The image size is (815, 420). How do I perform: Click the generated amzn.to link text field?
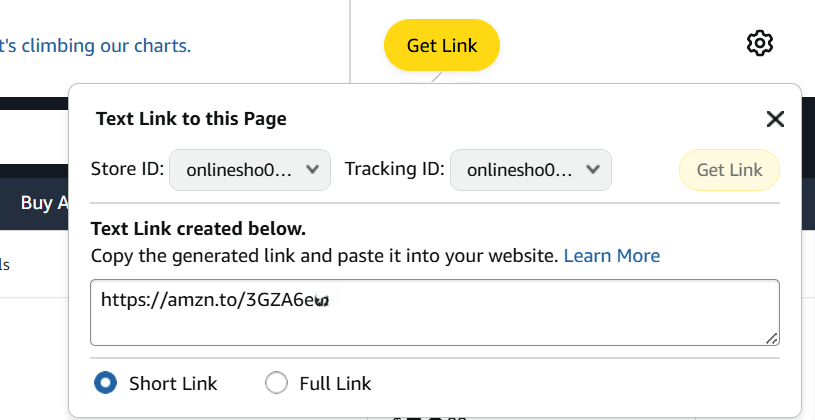[435, 312]
